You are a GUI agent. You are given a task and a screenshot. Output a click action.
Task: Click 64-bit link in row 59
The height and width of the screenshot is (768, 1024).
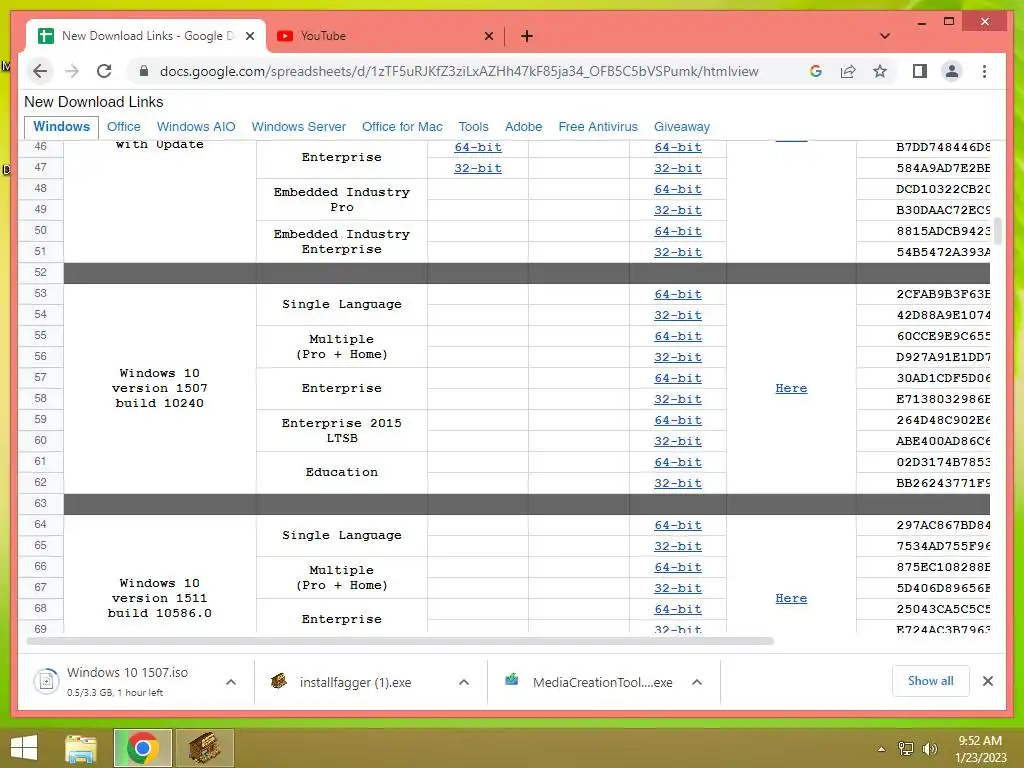tap(678, 421)
